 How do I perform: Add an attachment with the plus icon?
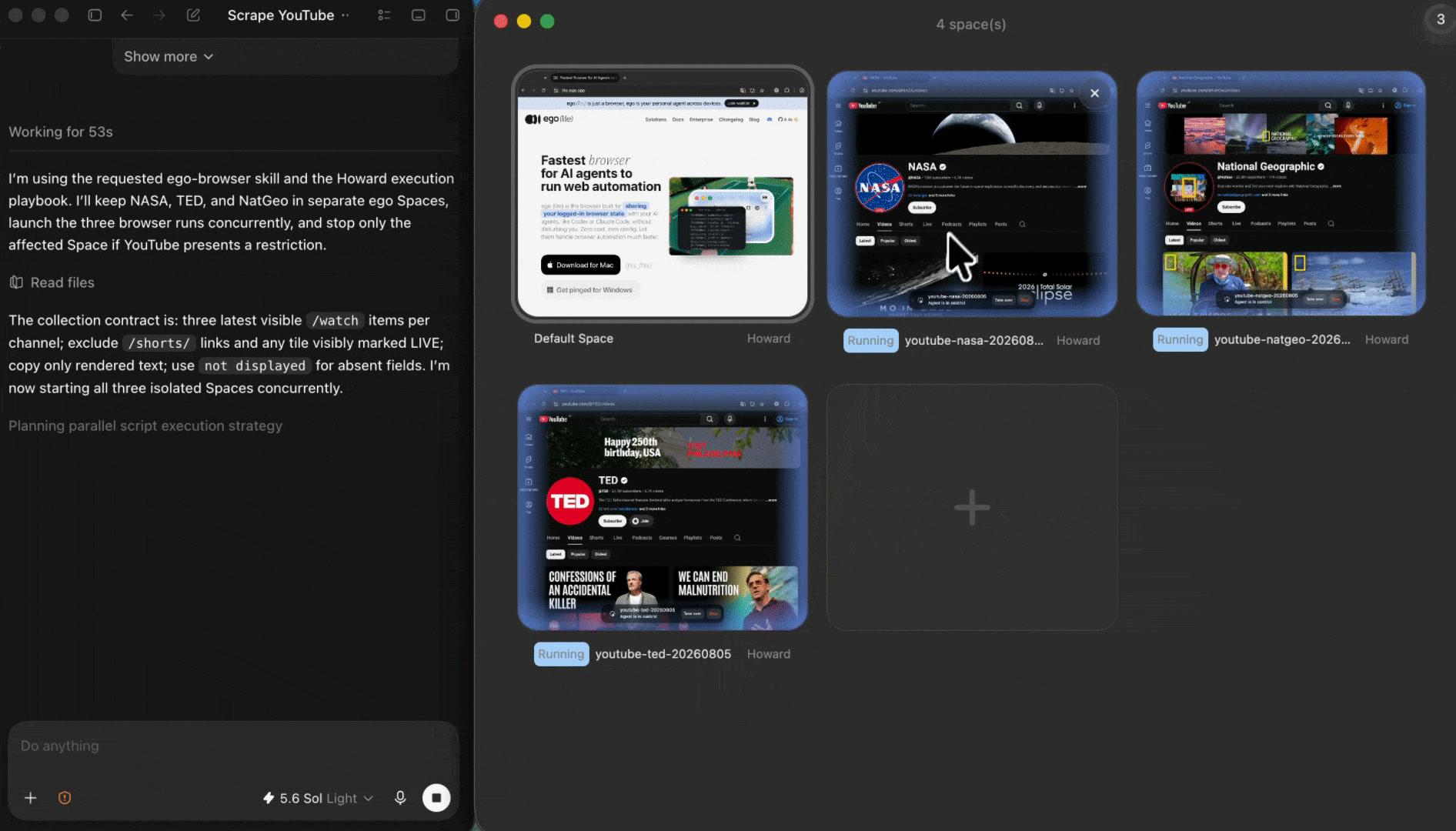point(31,798)
